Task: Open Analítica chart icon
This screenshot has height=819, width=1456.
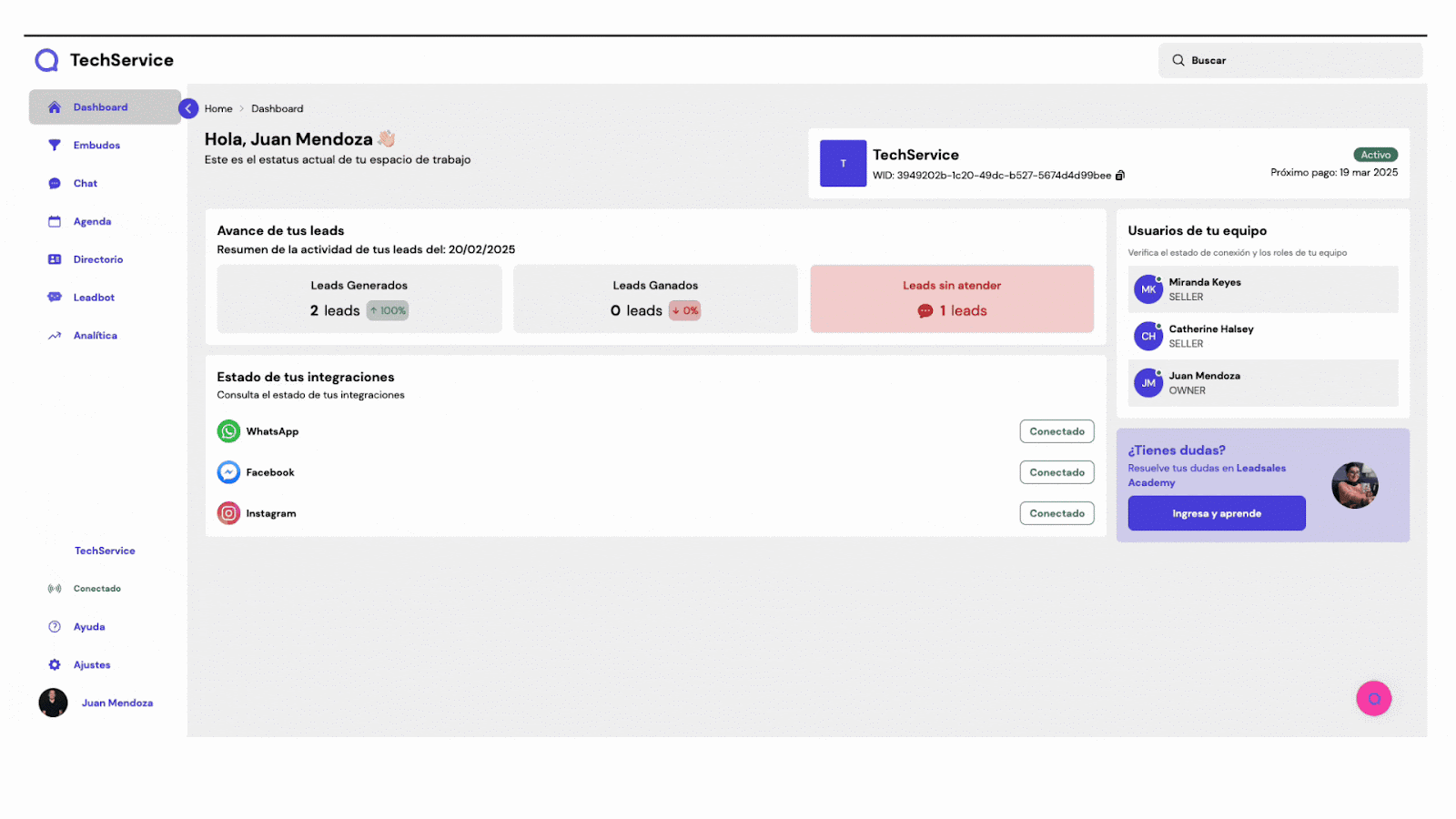Action: 55,336
